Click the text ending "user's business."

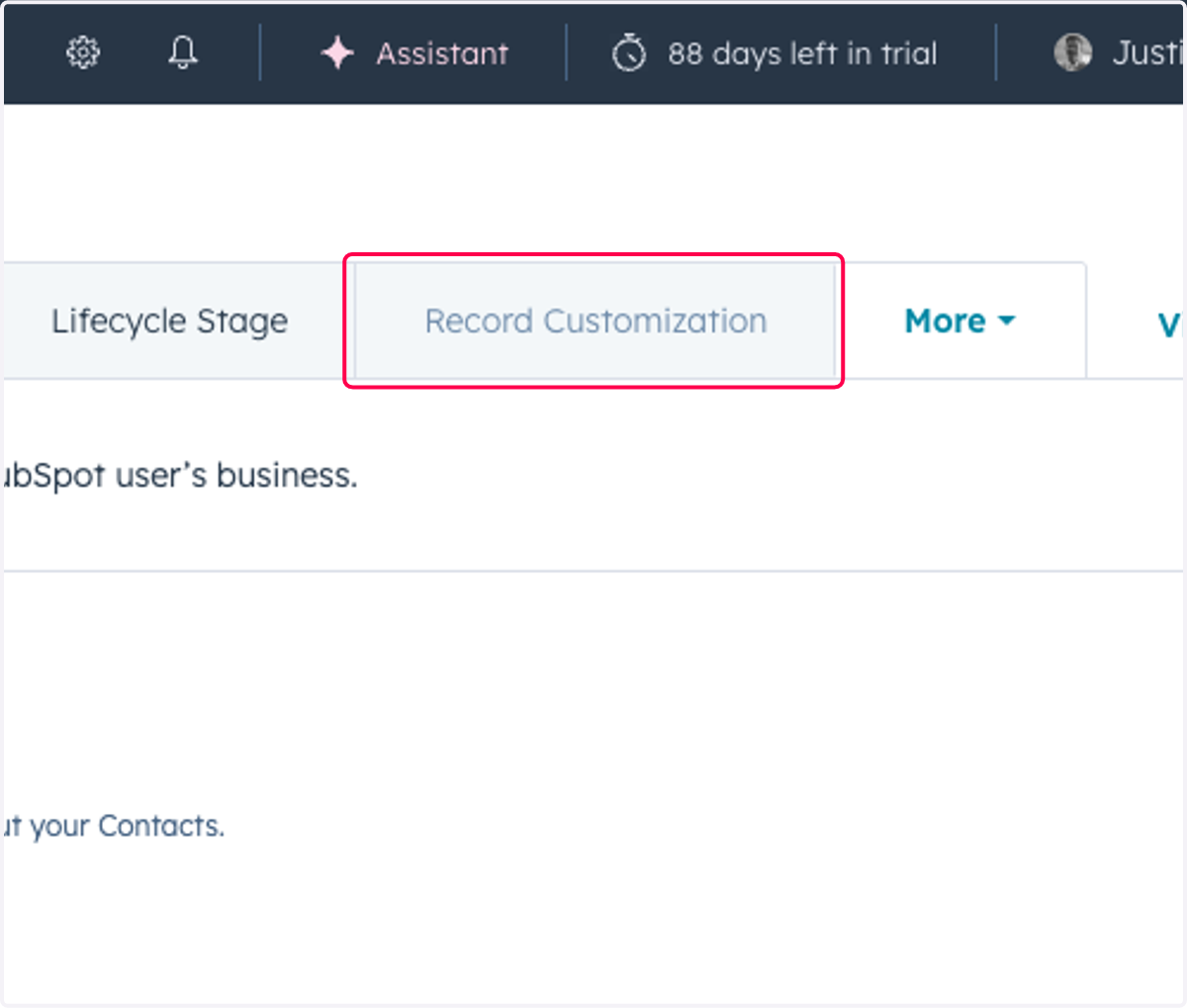pyautogui.click(x=179, y=476)
